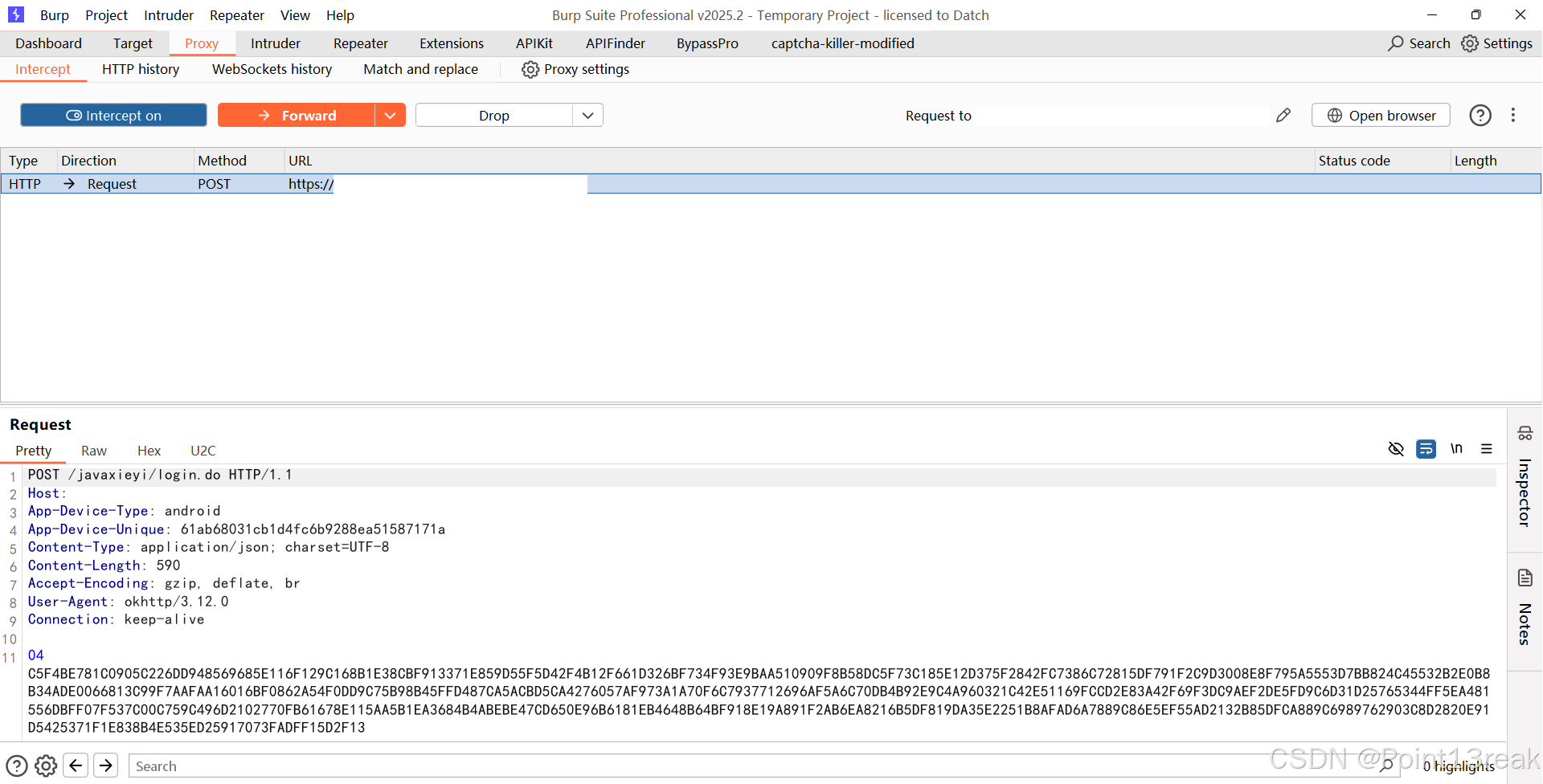Image resolution: width=1543 pixels, height=784 pixels.
Task: Open the Intruder menu in menu bar
Action: pos(169,15)
